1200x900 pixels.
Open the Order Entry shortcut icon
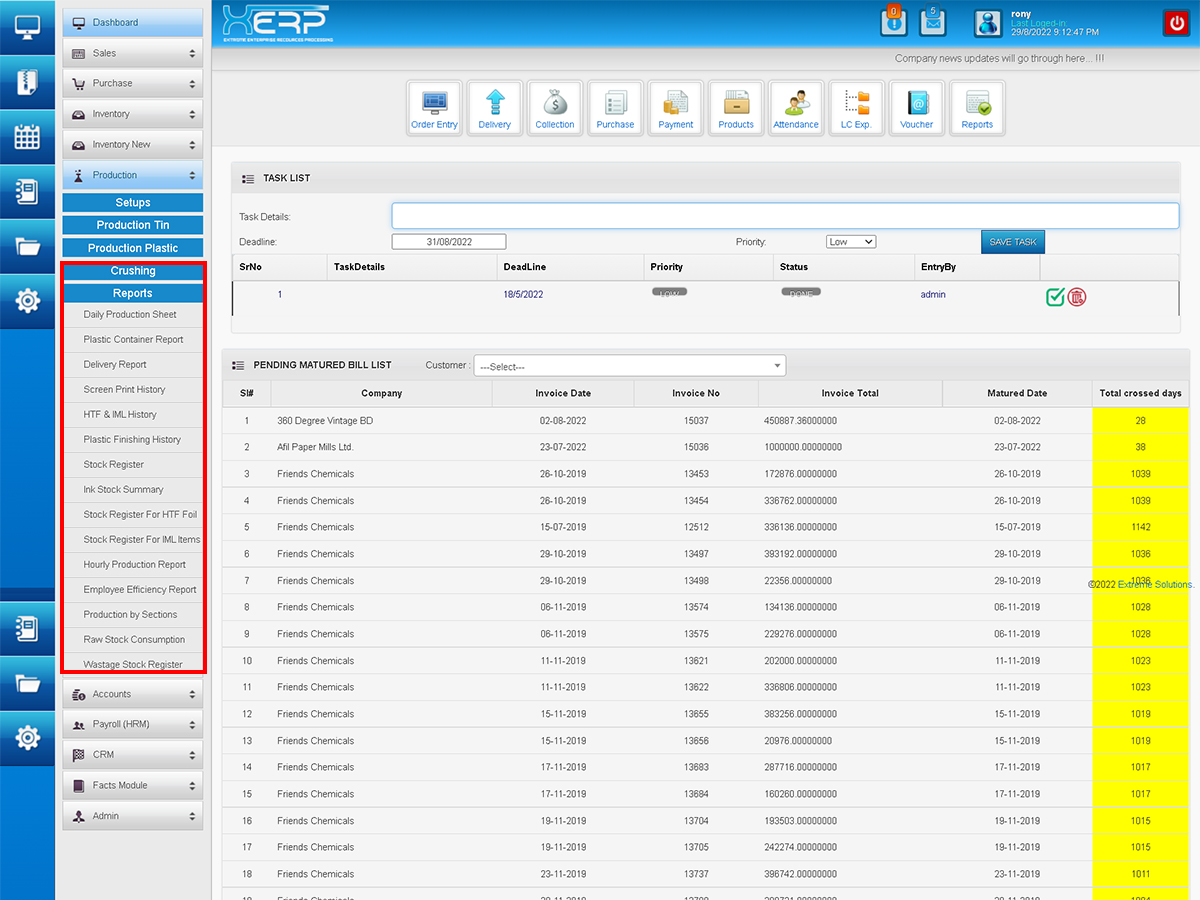pyautogui.click(x=434, y=107)
